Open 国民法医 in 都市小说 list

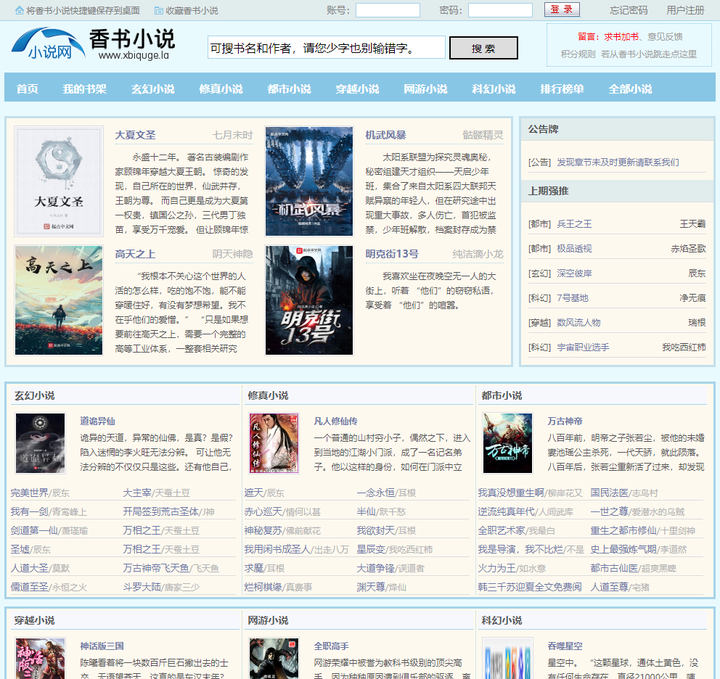609,493
